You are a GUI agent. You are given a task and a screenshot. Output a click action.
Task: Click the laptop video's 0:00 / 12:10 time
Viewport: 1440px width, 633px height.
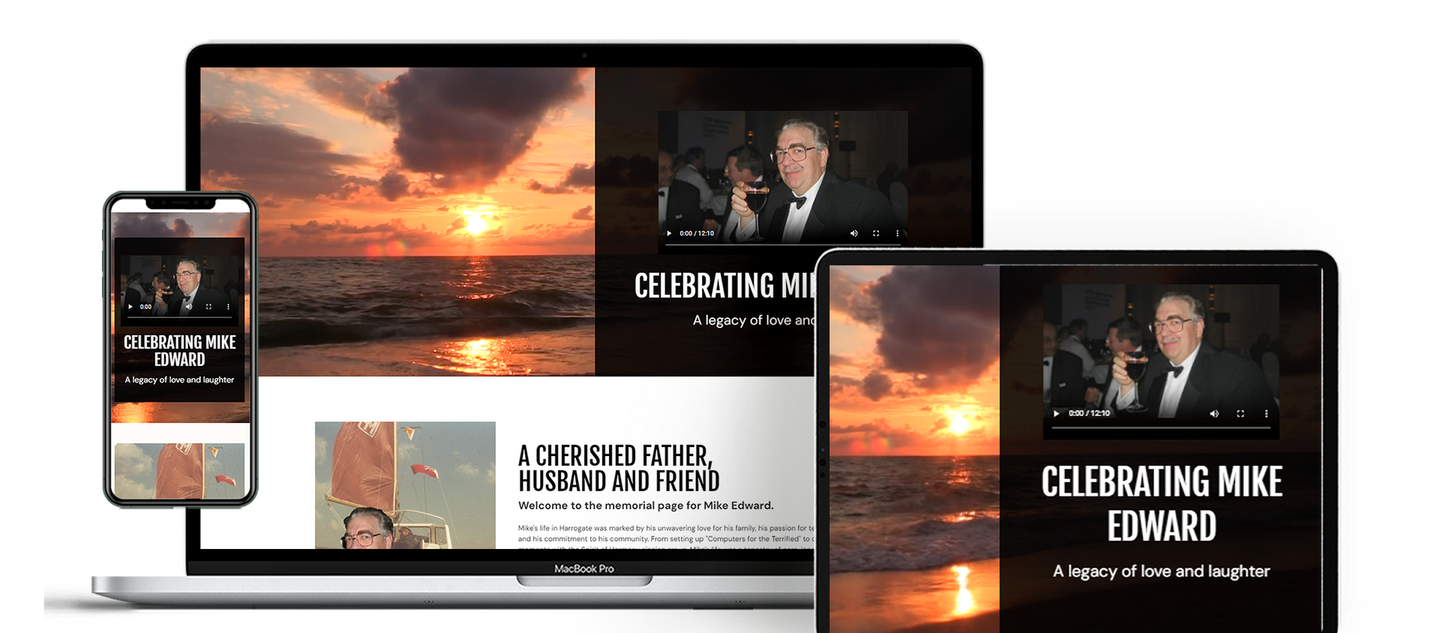pos(698,233)
